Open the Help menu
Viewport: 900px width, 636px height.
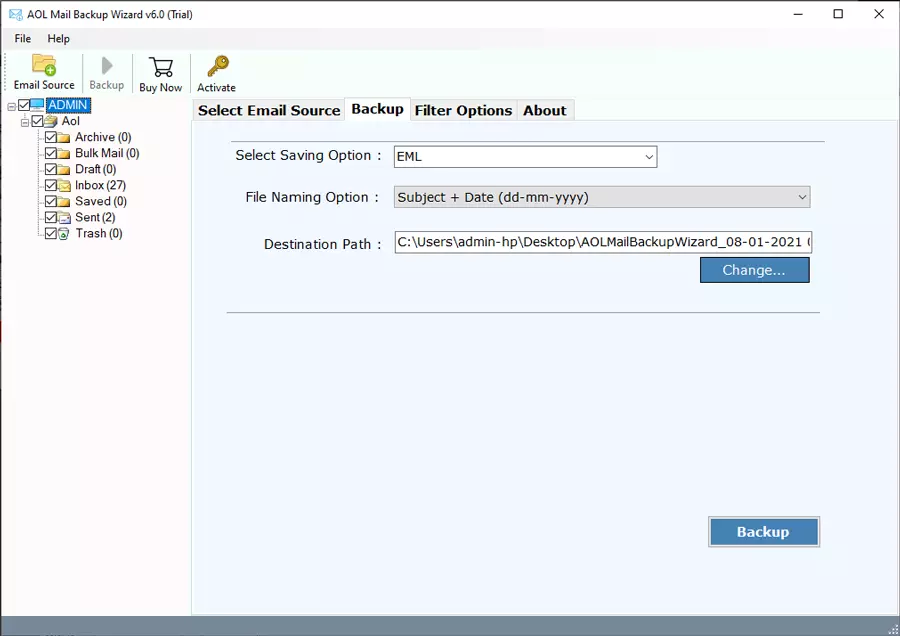59,38
